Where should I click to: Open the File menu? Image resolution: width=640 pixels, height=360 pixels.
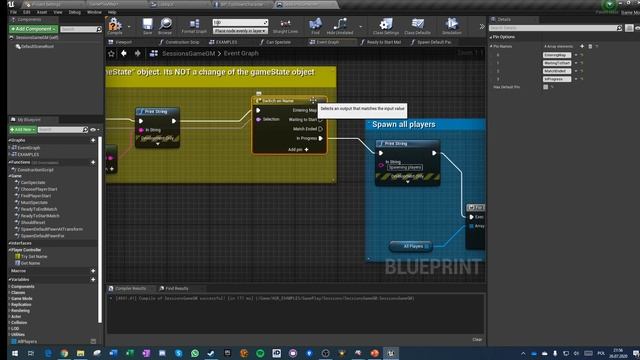[13, 12]
